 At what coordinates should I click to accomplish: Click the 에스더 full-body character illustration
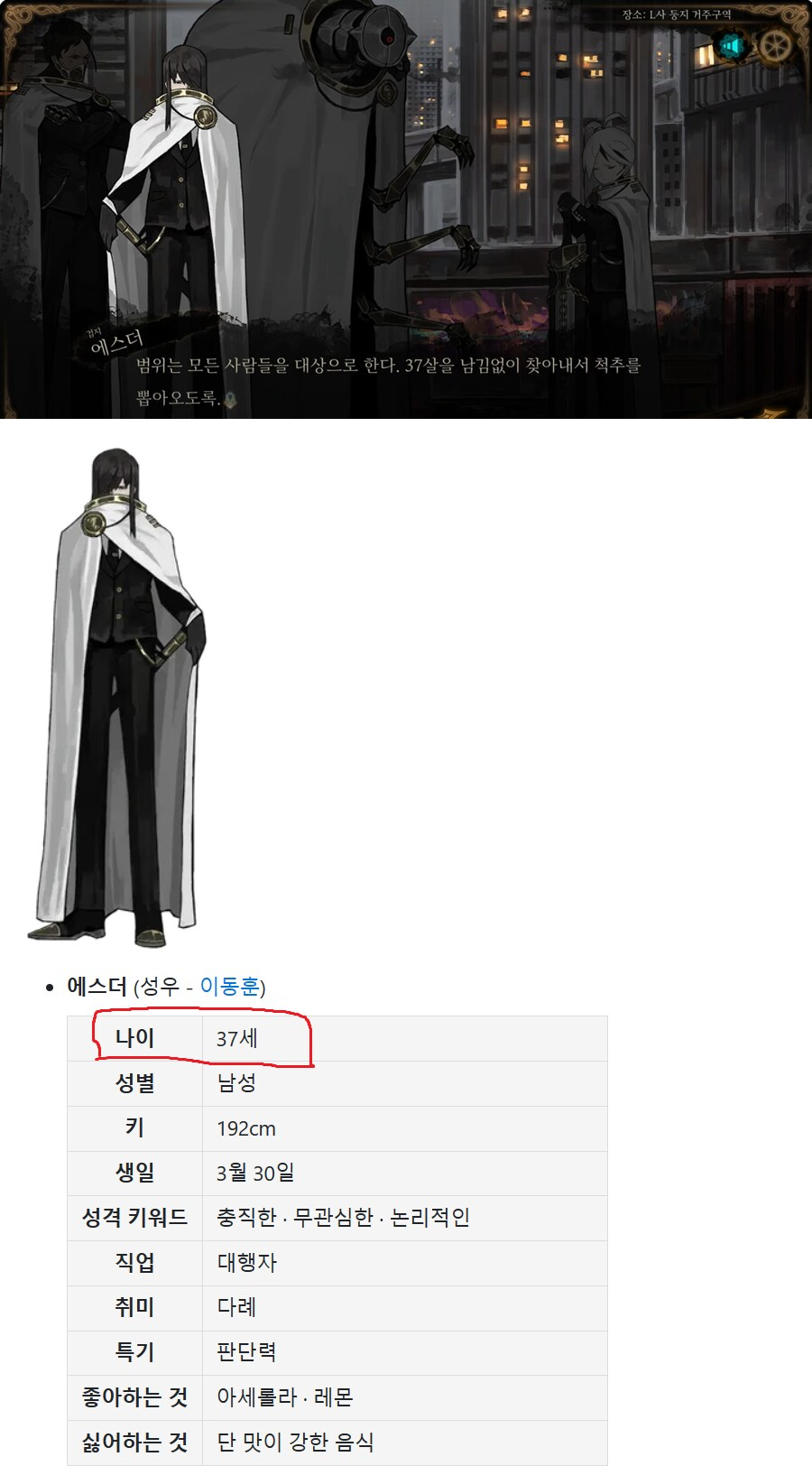click(x=116, y=697)
